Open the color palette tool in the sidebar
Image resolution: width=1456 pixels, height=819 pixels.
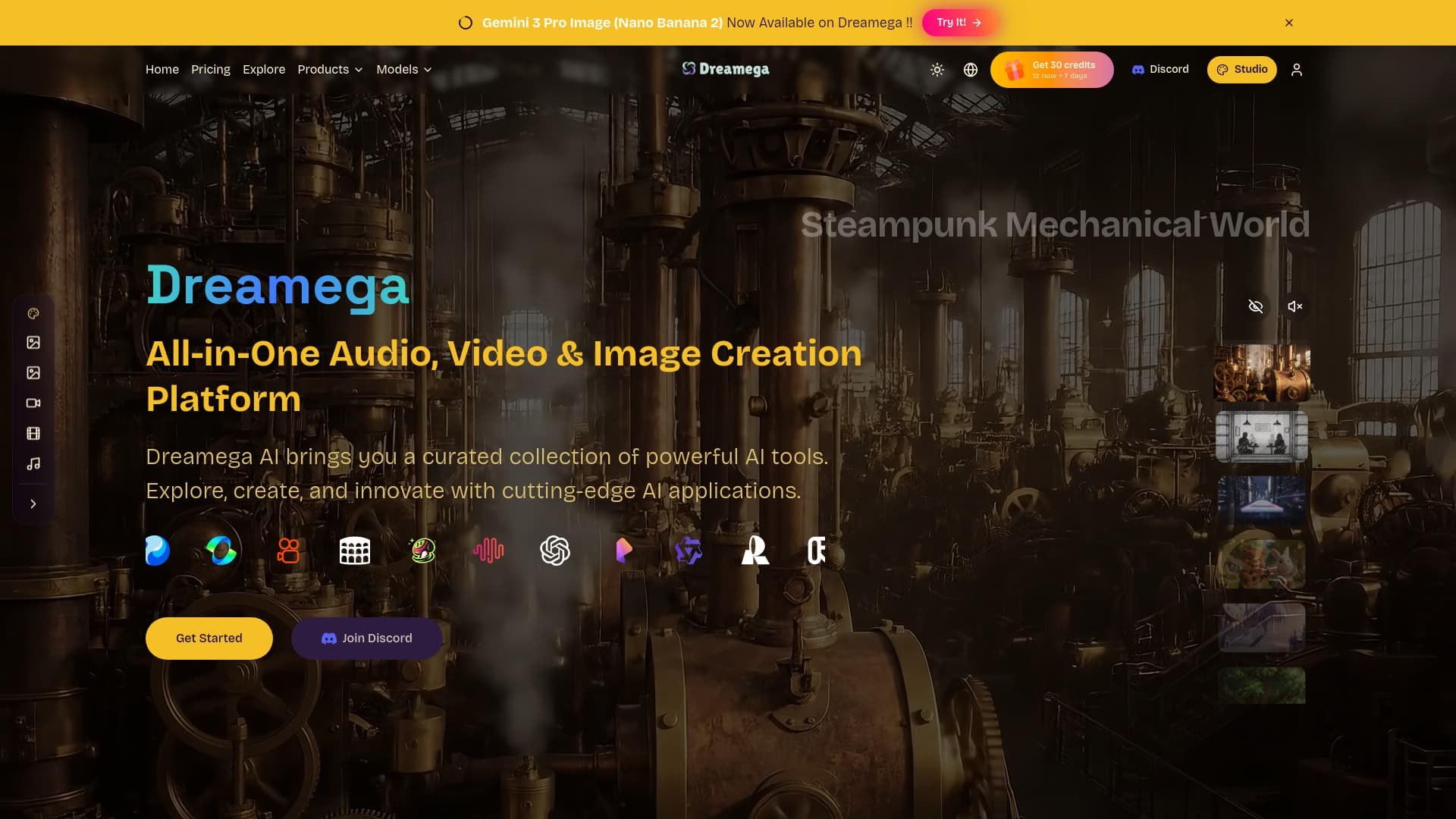coord(33,313)
